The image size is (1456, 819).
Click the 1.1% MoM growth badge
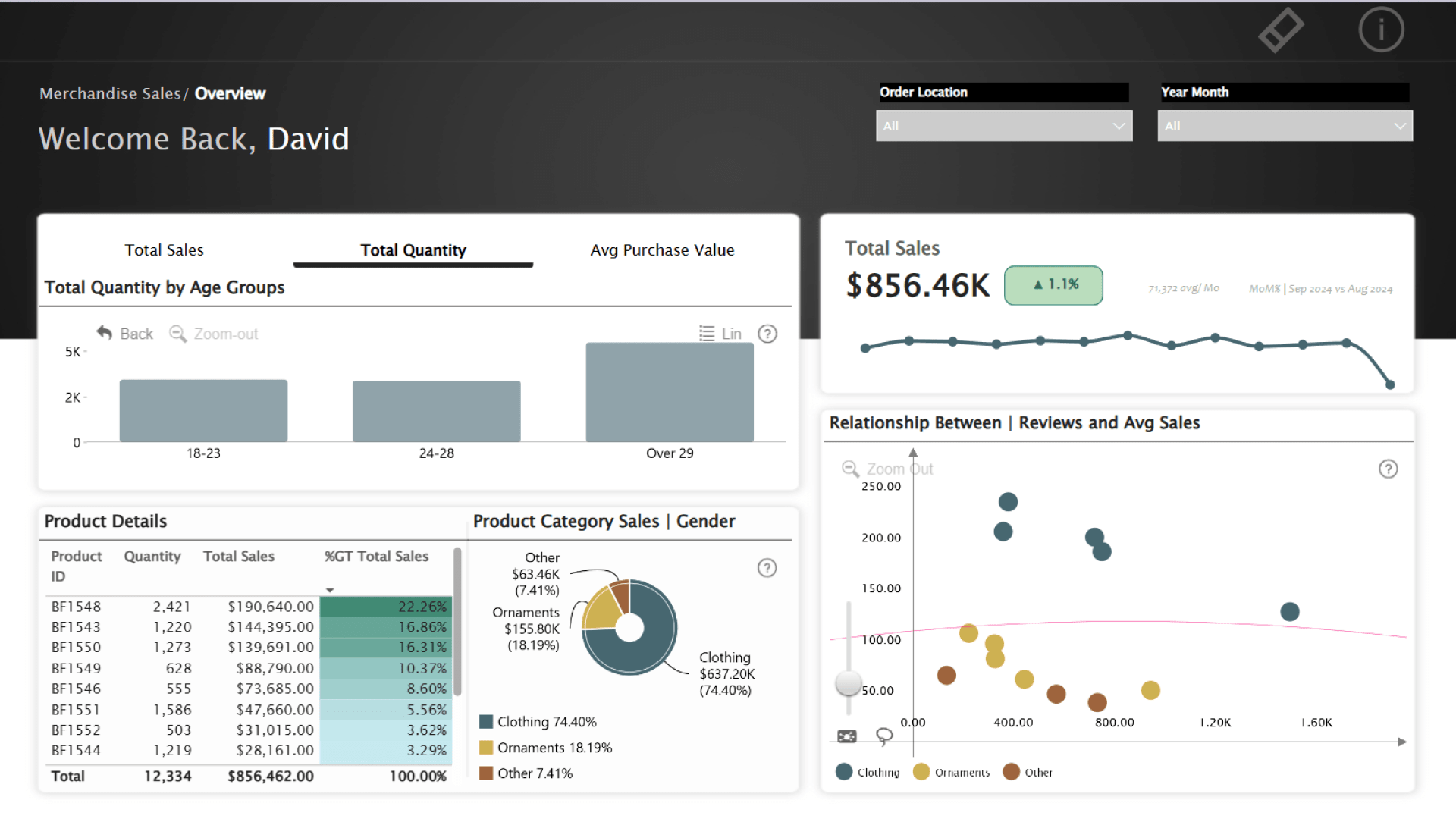(1053, 285)
